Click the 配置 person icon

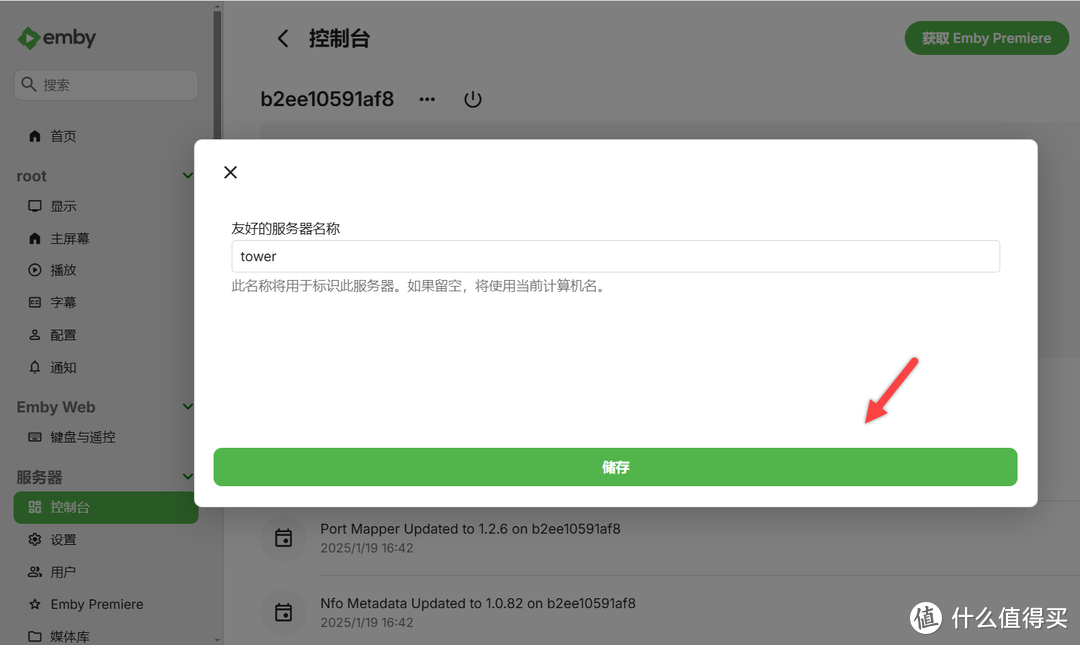(x=34, y=335)
